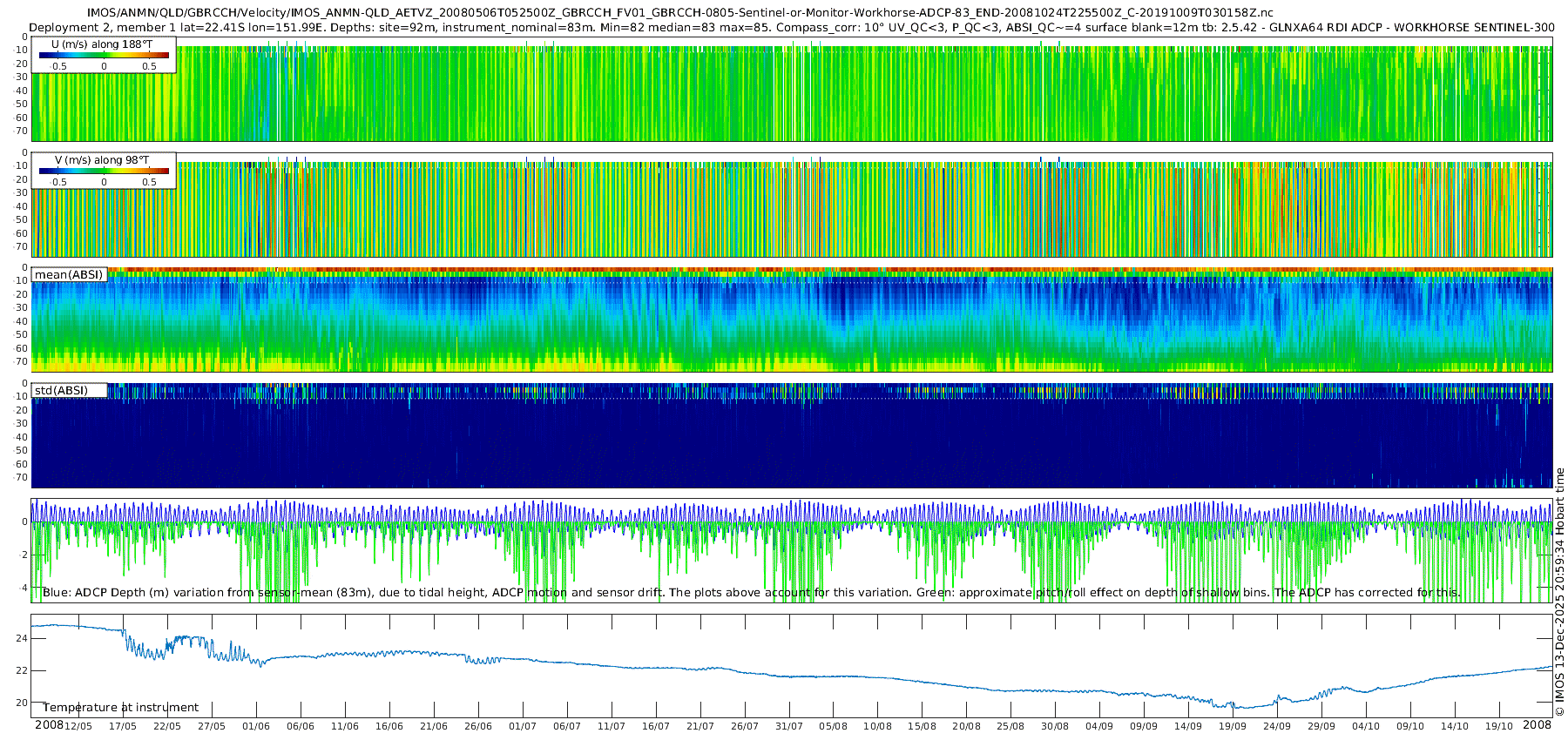The width and height of the screenshot is (1568, 740).
Task: Select the 19/10 date tick label
Action: click(x=1499, y=727)
